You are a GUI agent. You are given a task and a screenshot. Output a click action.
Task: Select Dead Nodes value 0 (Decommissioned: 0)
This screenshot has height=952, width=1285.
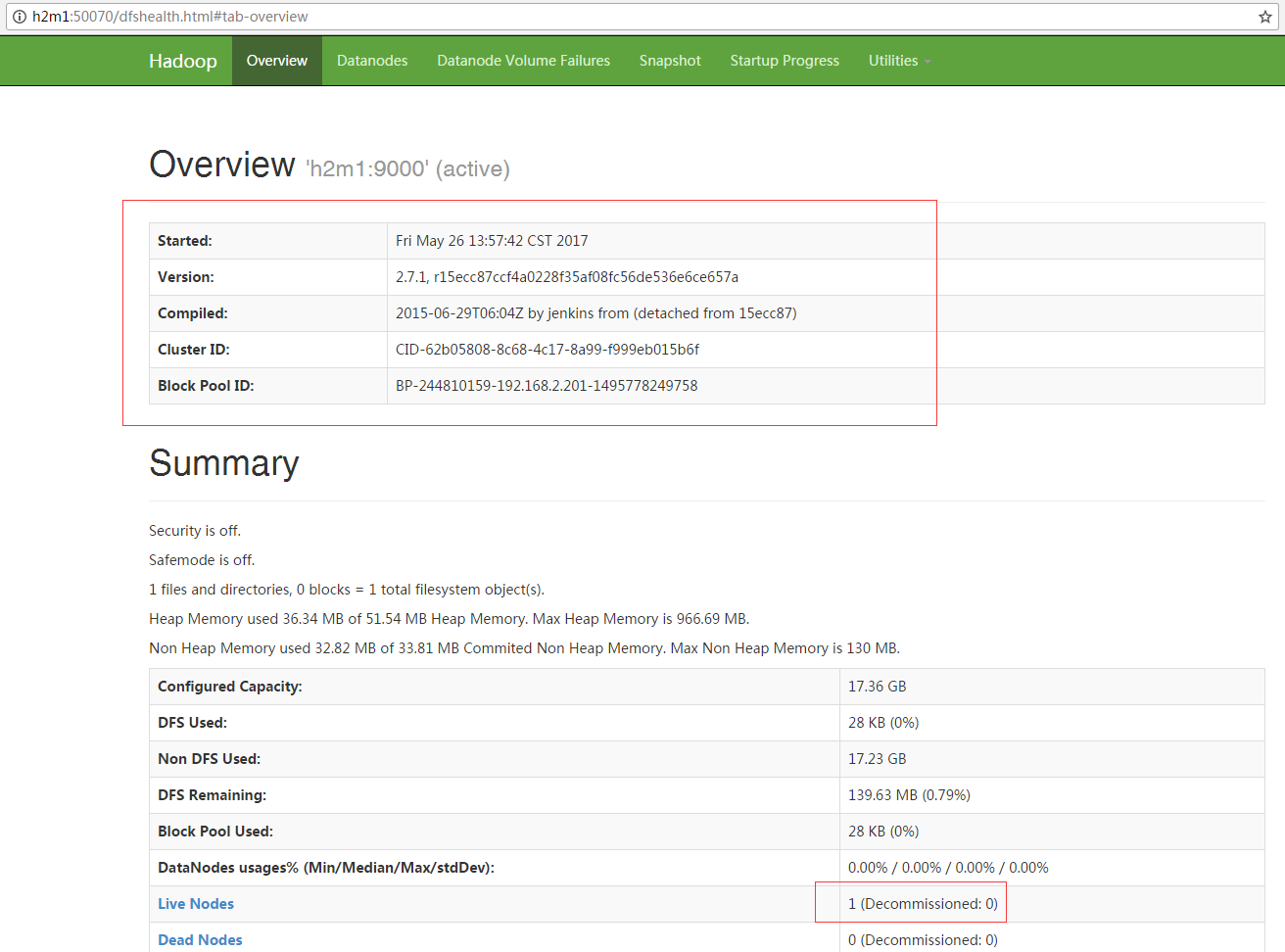pyautogui.click(x=923, y=940)
